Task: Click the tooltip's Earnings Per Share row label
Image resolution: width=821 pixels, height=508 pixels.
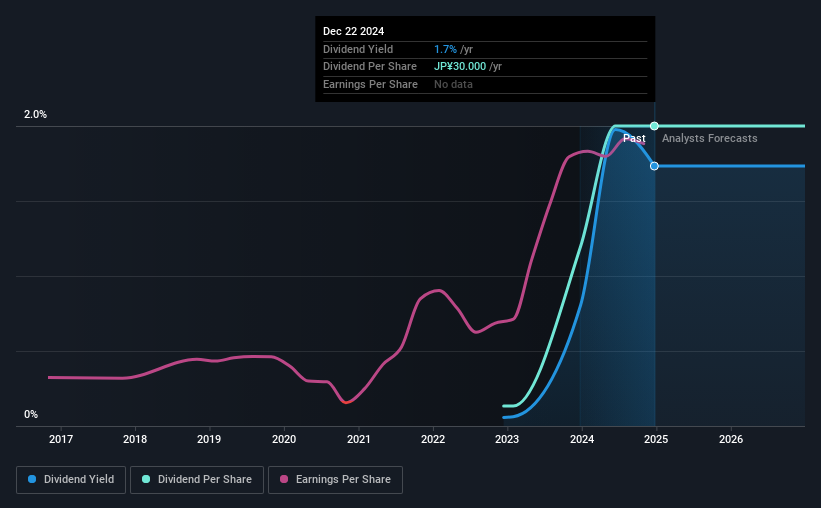Action: click(x=370, y=84)
